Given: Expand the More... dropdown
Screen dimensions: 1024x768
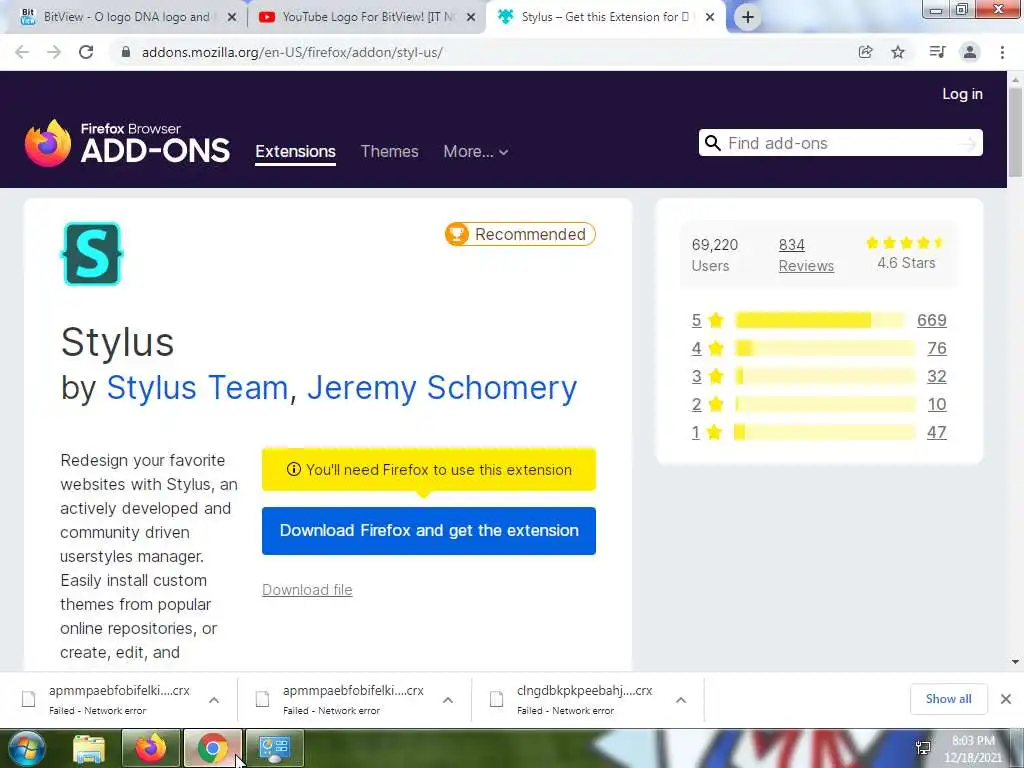Looking at the screenshot, I should coord(475,152).
